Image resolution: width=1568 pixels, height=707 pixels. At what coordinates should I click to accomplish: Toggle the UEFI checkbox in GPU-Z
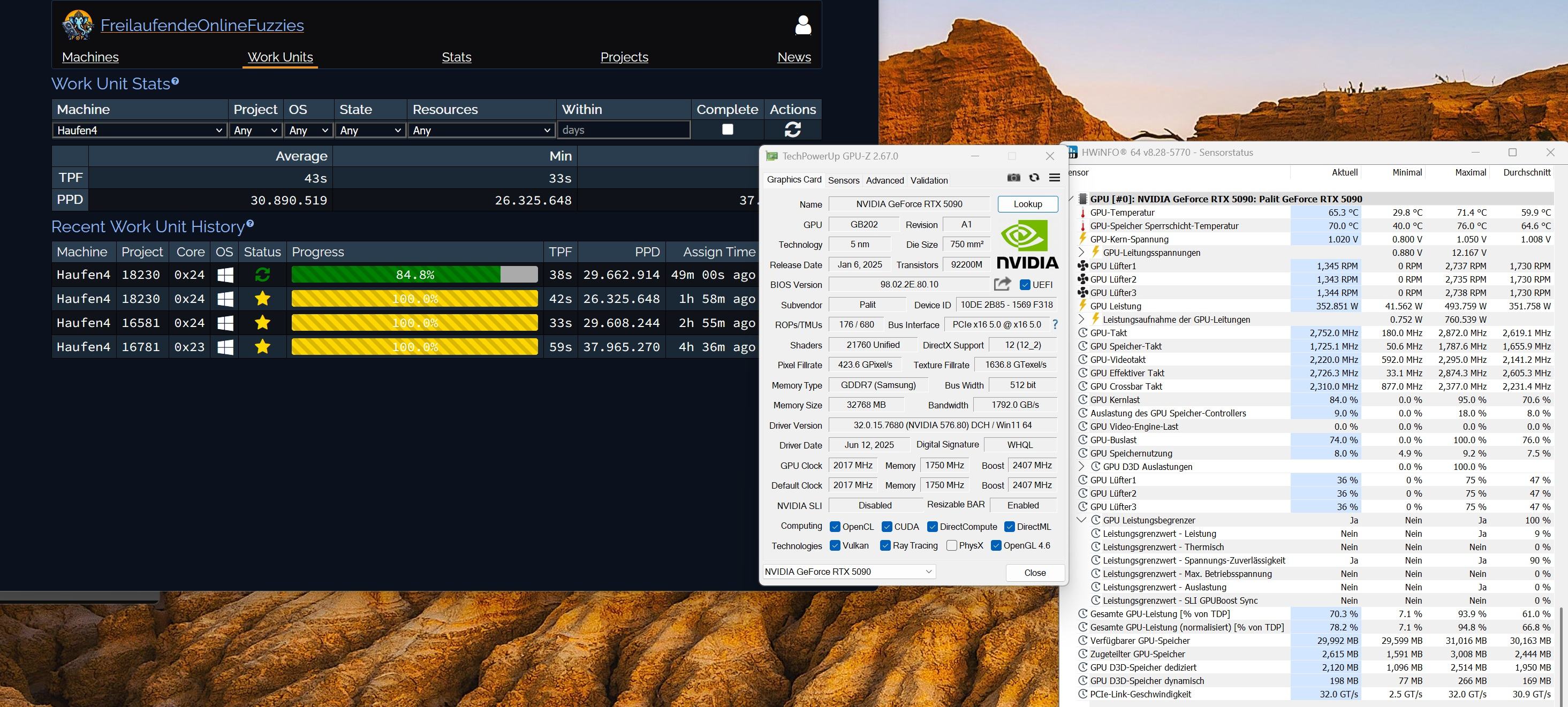1025,285
